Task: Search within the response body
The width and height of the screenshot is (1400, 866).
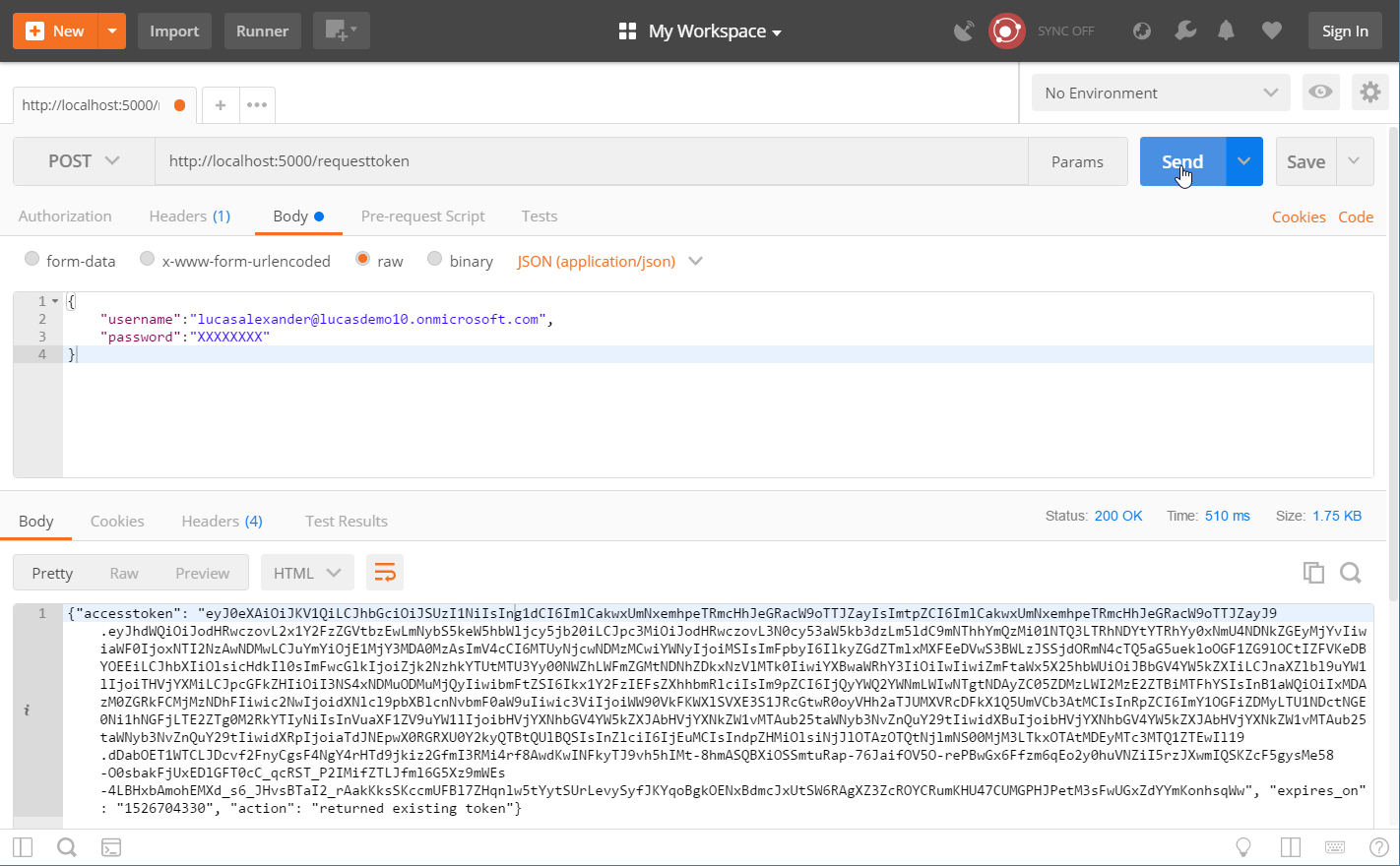Action: pyautogui.click(x=1351, y=573)
